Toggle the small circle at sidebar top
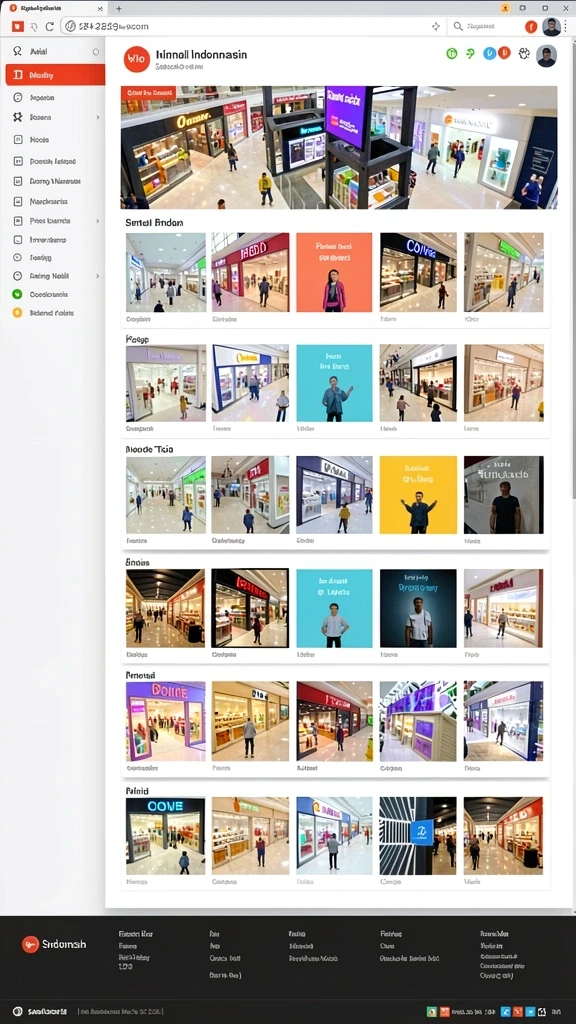Screen dimensions: 576x1024 (x=96, y=52)
